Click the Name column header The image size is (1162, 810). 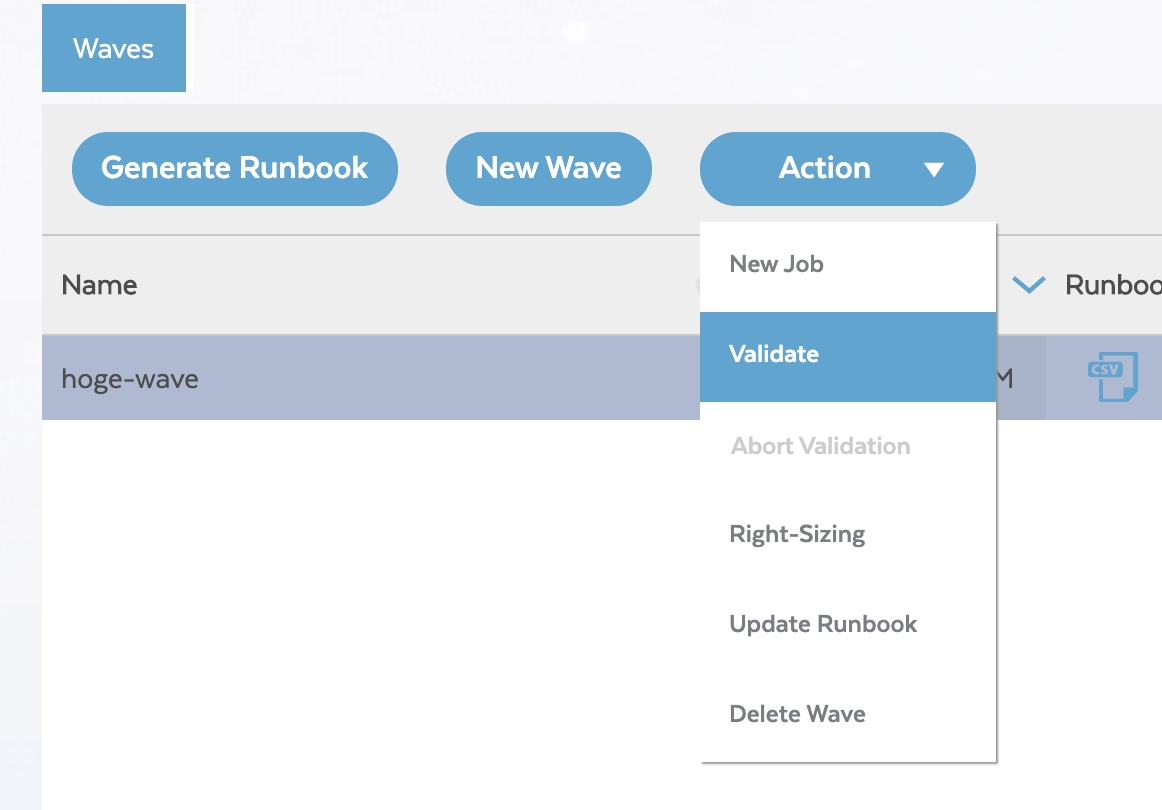[x=99, y=285]
